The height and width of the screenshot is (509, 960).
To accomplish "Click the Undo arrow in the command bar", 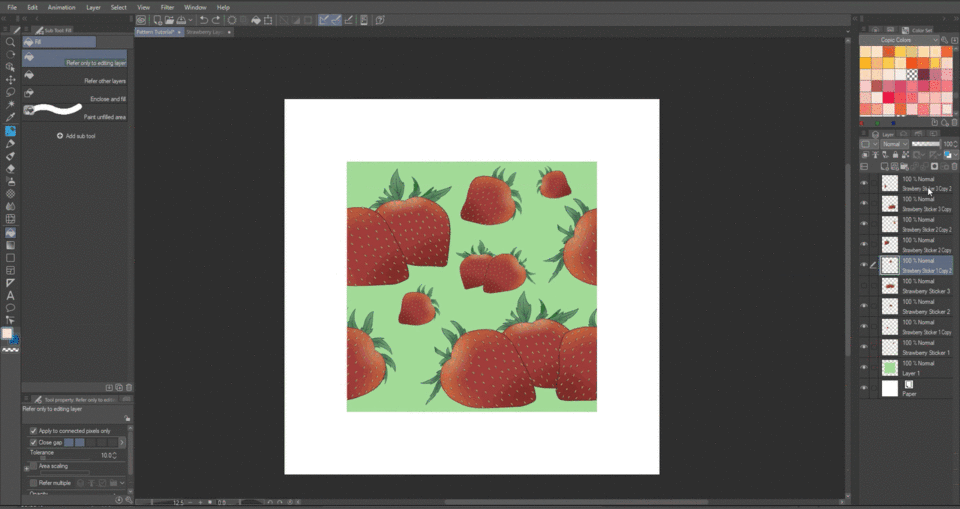I will click(x=204, y=19).
